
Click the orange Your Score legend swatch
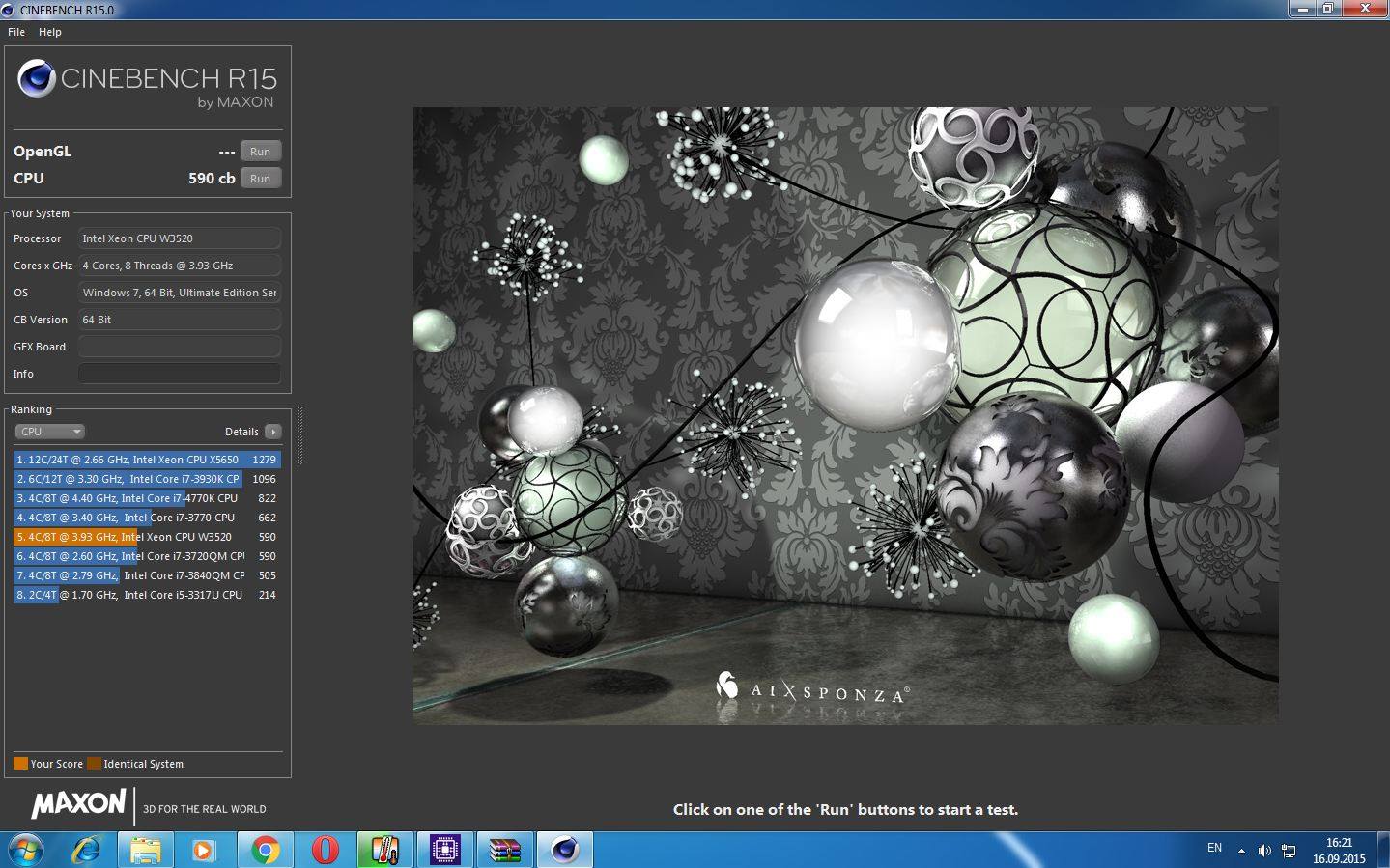pyautogui.click(x=20, y=764)
